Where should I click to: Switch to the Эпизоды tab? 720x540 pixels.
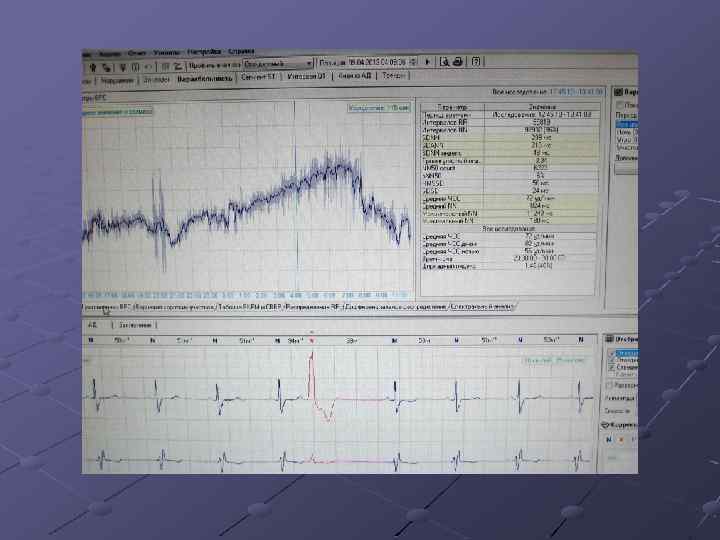[156, 80]
